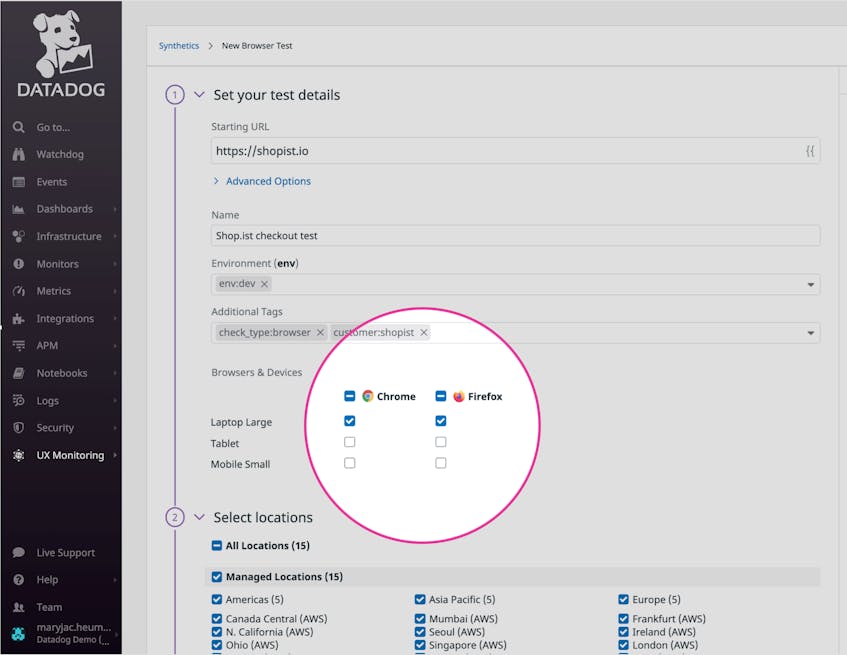This screenshot has height=655, width=847.
Task: Open the Metrics menu item
Action: coord(53,291)
